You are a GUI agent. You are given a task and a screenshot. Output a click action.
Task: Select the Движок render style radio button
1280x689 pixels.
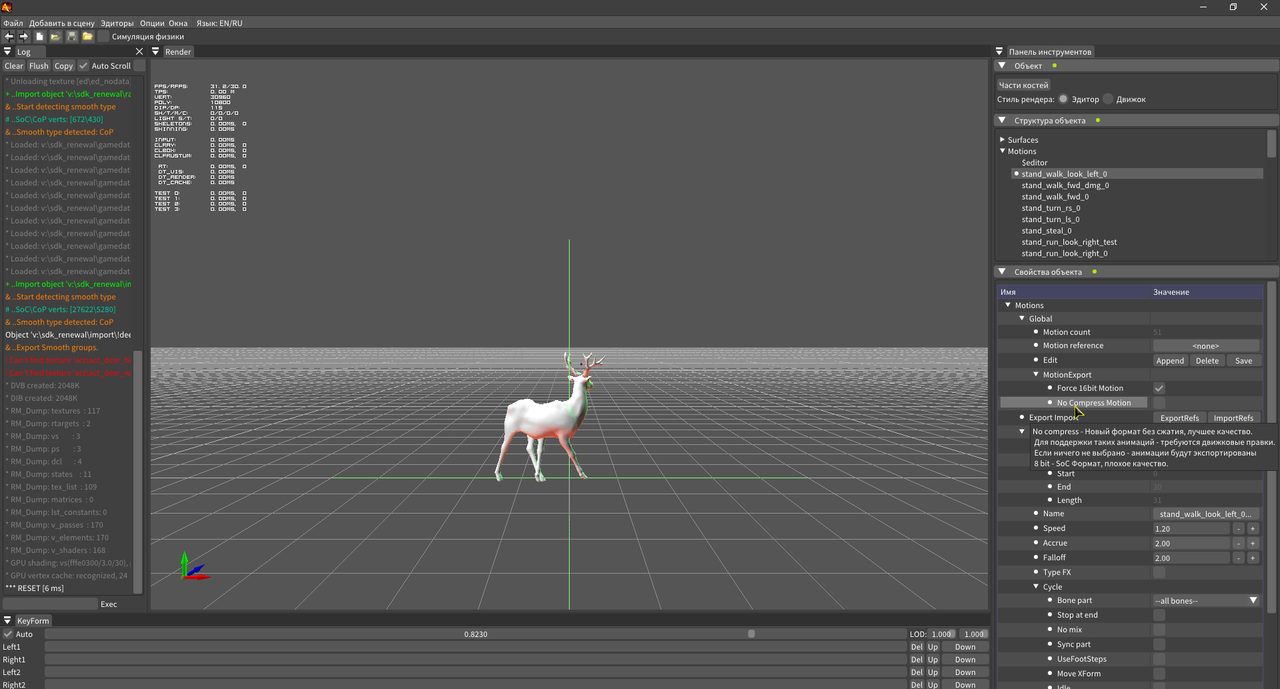coord(1108,99)
